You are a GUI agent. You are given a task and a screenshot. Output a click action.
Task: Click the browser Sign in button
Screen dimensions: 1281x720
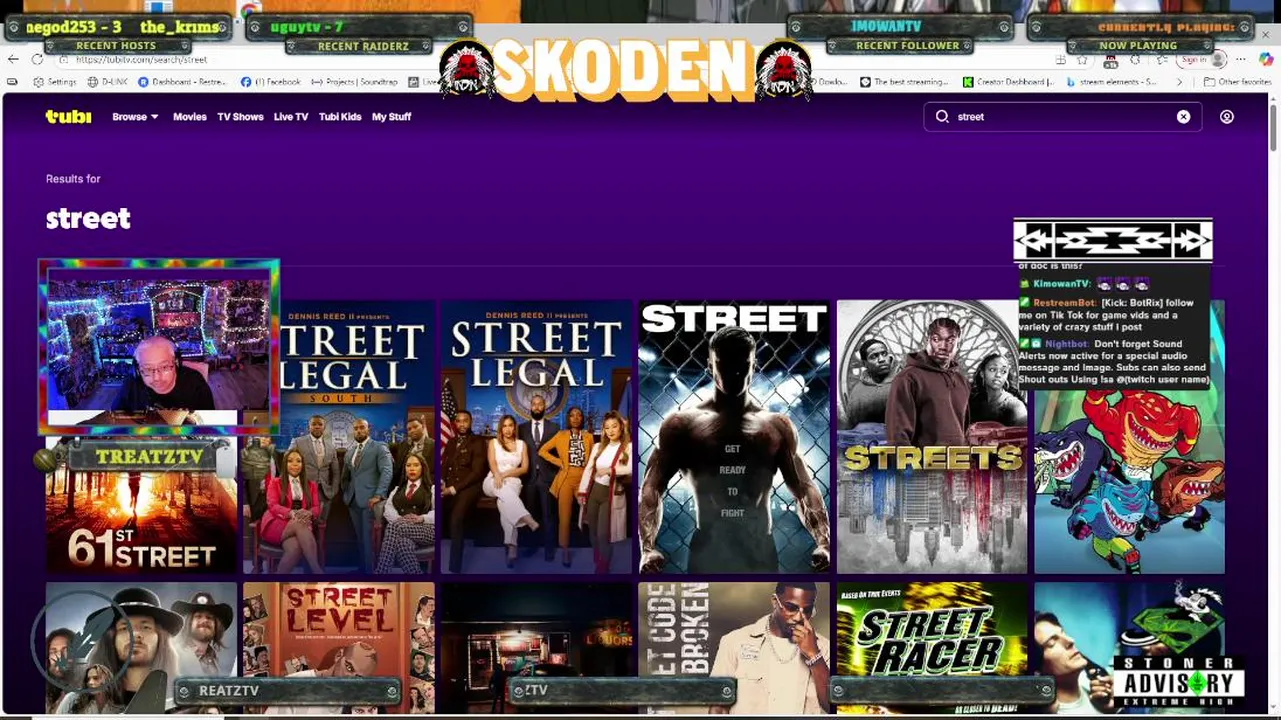pos(1203,60)
